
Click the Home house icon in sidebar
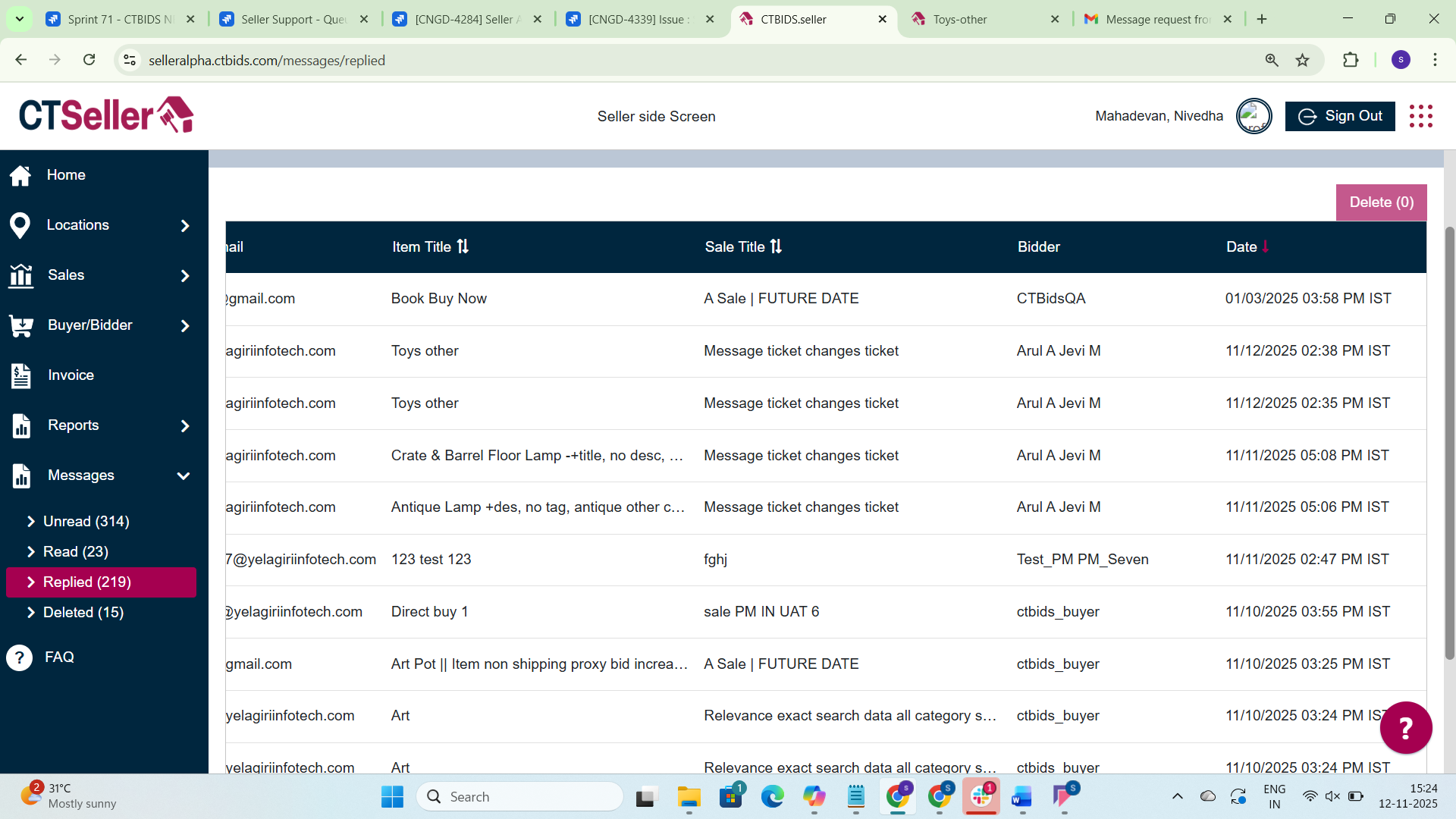pyautogui.click(x=20, y=175)
